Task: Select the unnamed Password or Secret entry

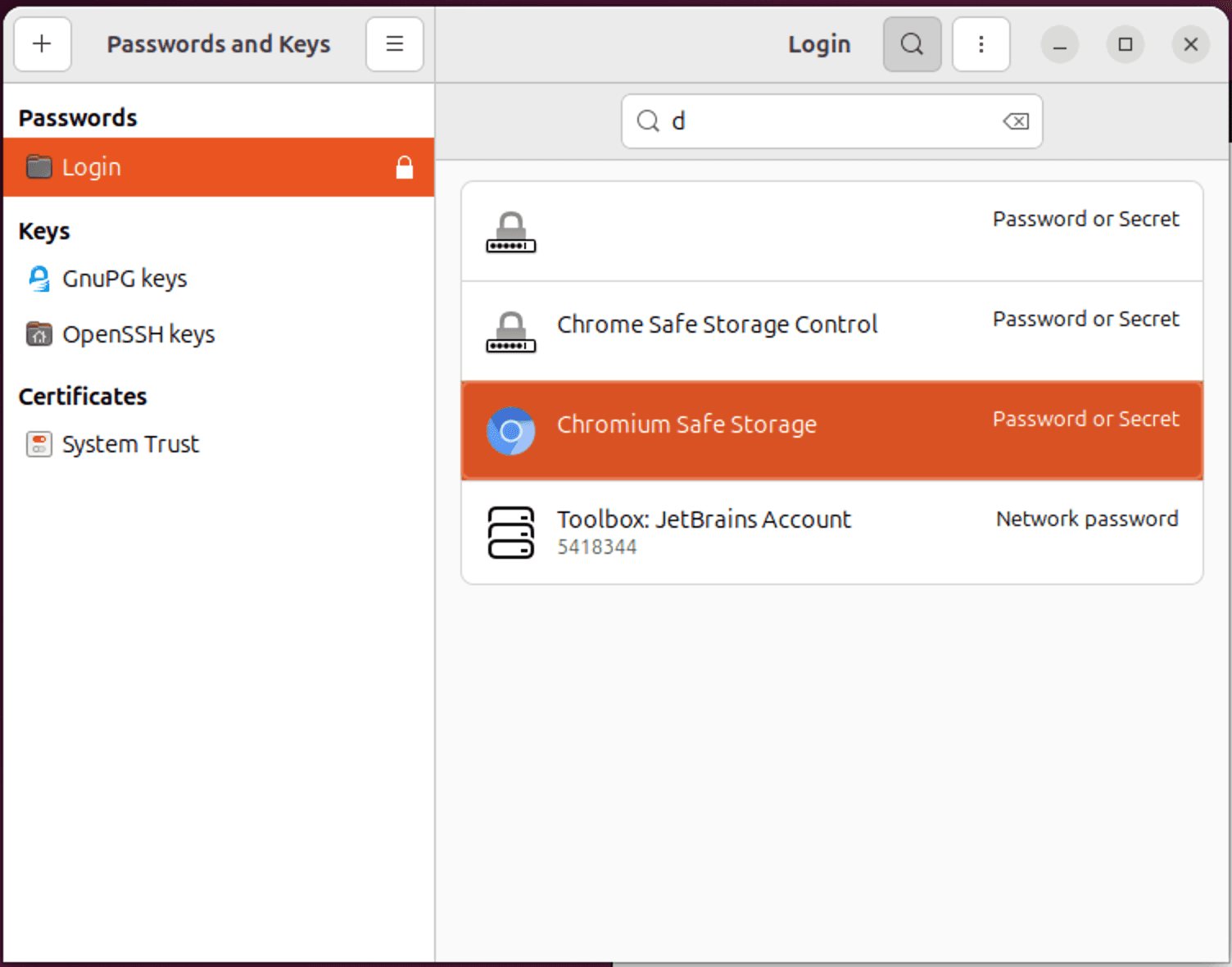Action: point(831,231)
